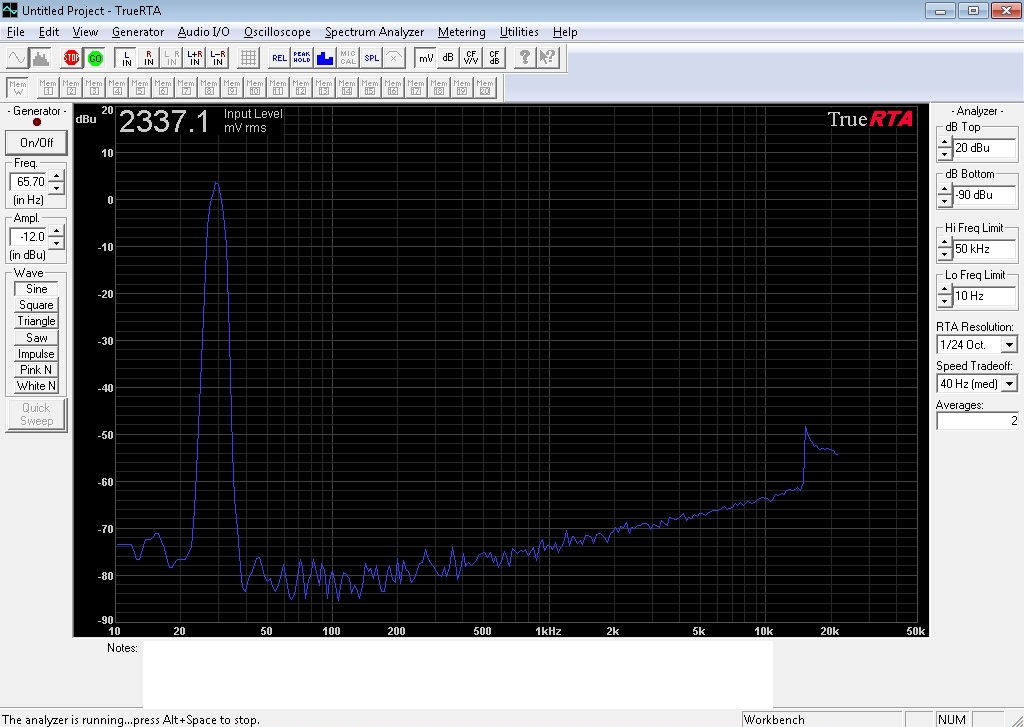This screenshot has width=1024, height=727.
Task: Open the Help menu
Action: (x=565, y=32)
